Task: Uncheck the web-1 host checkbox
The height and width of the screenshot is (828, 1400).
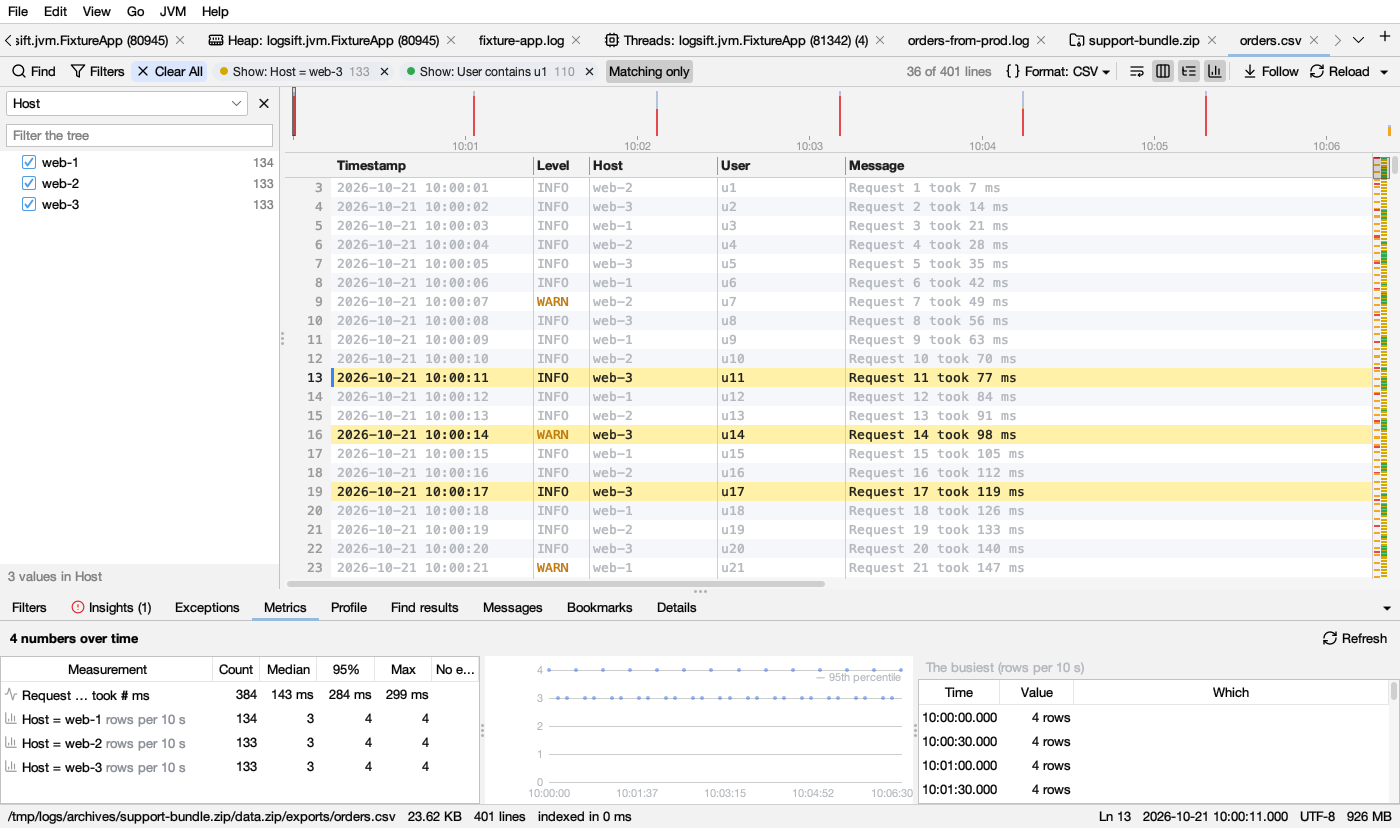Action: 29,162
